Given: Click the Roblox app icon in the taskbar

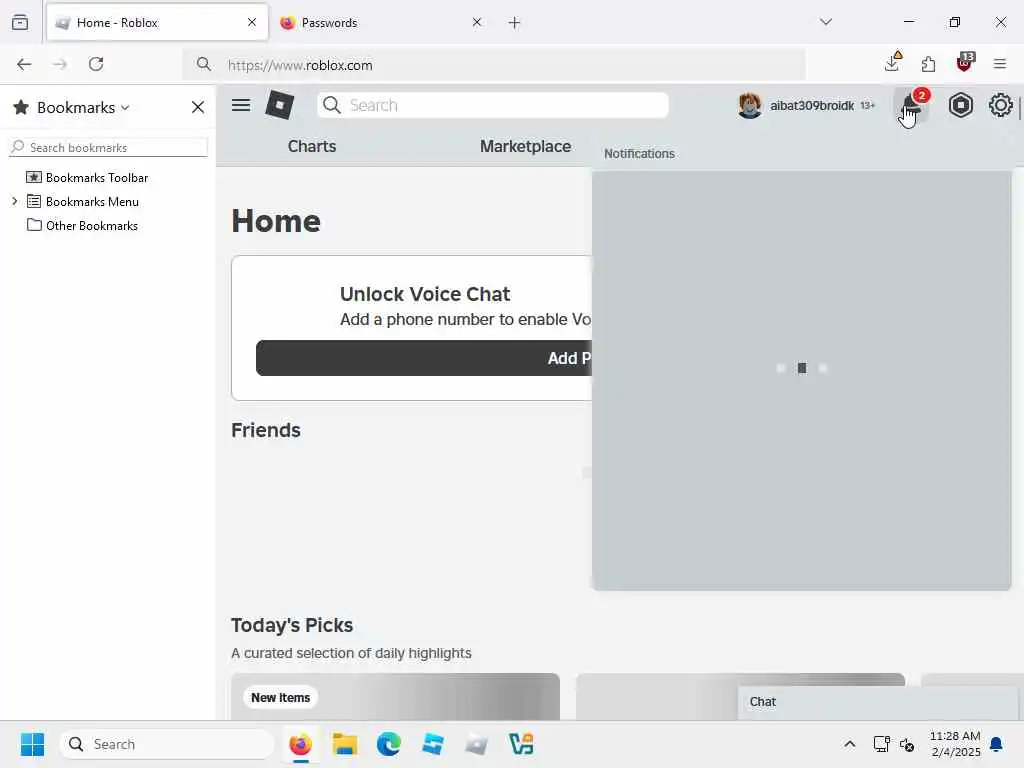Looking at the screenshot, I should (477, 744).
